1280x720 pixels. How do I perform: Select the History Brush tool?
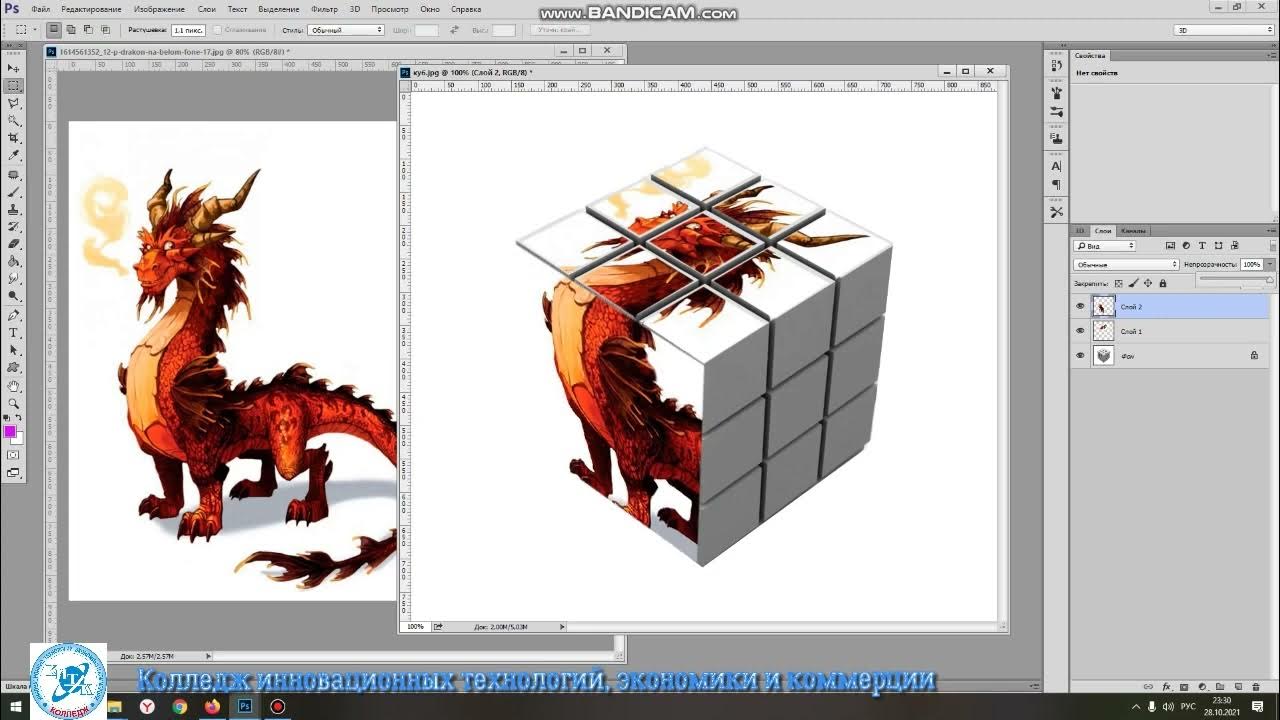pos(15,227)
